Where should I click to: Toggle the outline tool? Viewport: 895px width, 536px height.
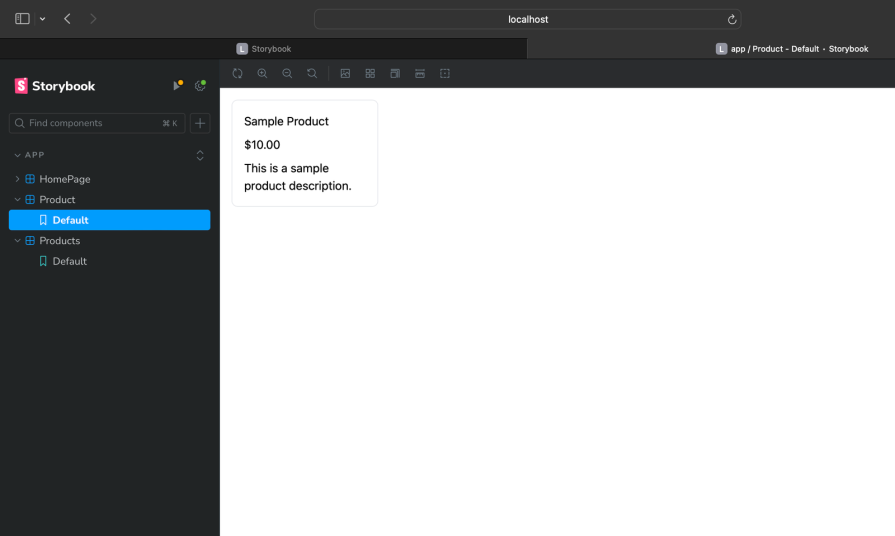tap(445, 74)
